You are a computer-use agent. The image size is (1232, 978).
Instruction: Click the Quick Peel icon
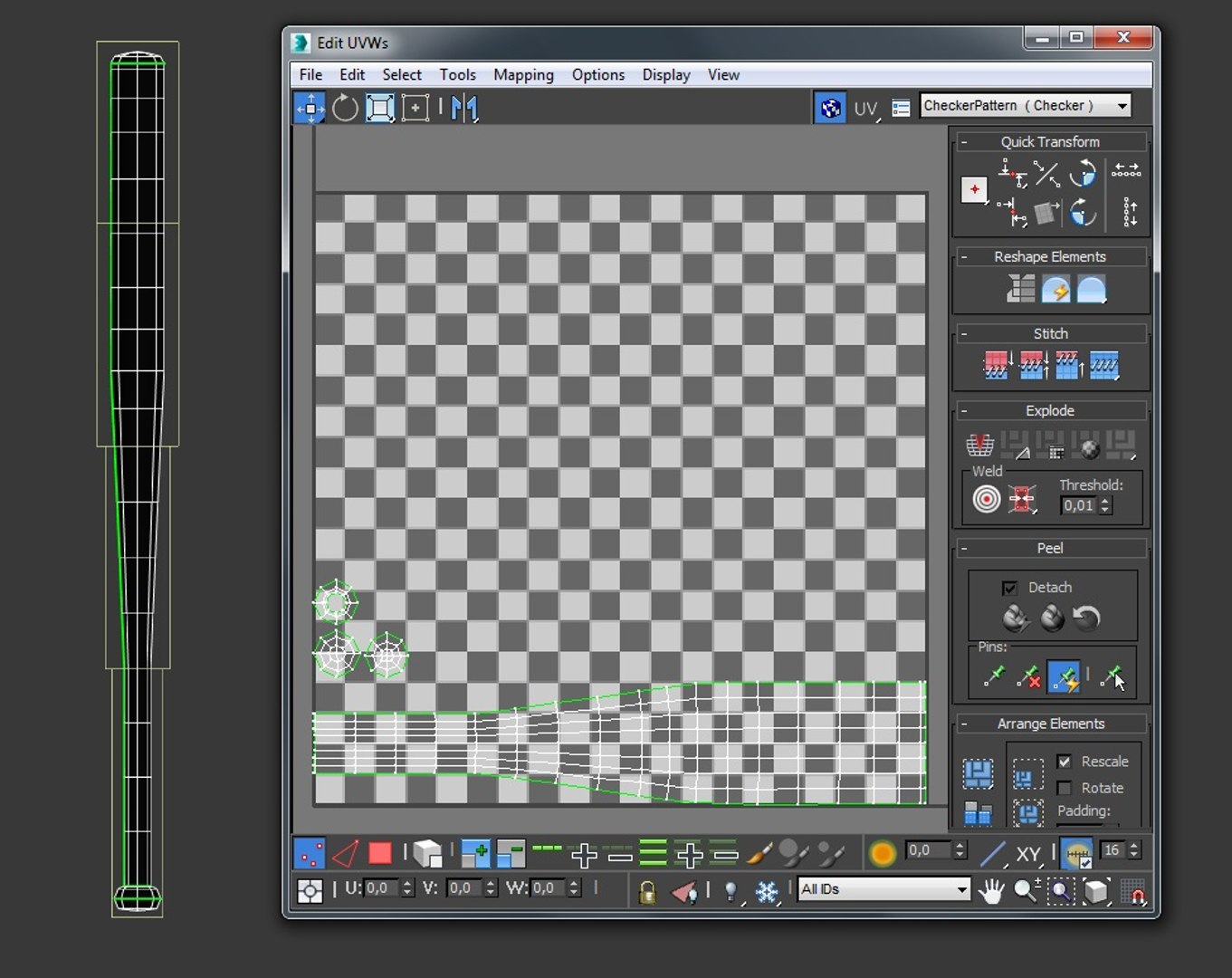pos(1016,618)
